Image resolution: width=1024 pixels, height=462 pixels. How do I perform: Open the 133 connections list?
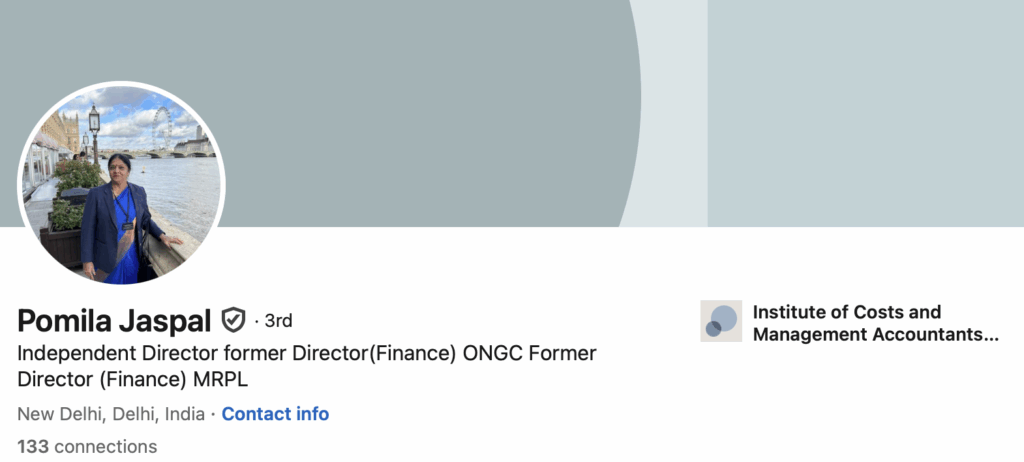tap(87, 447)
